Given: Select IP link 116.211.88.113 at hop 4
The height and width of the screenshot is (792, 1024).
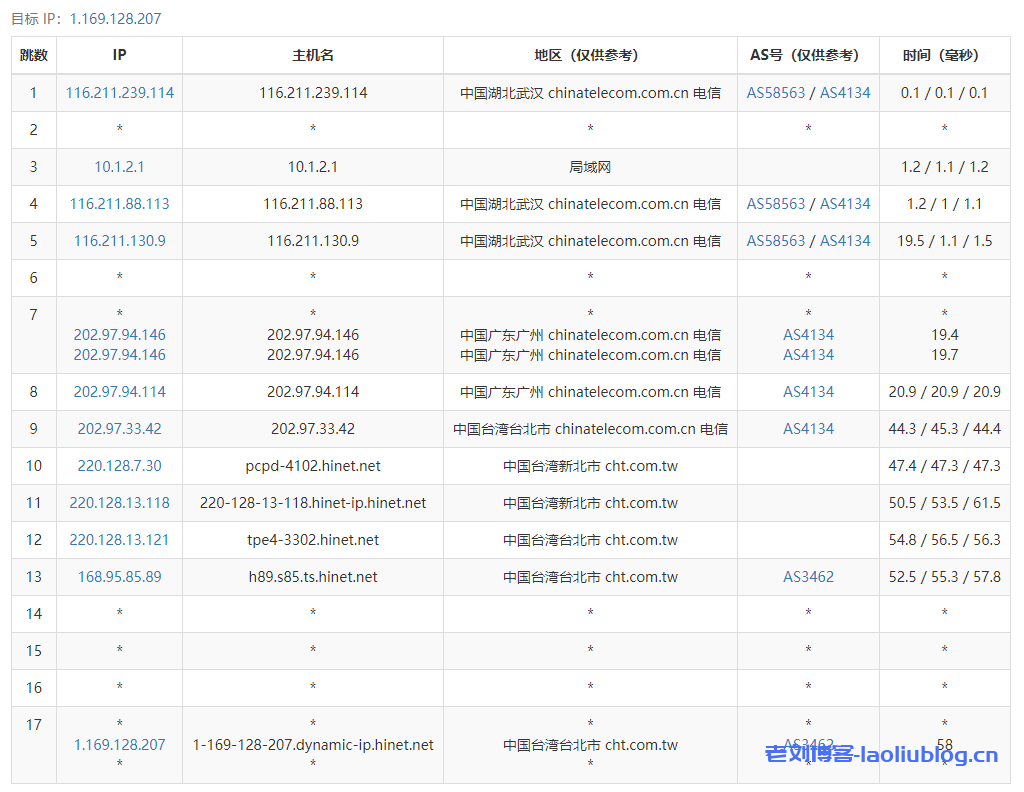Looking at the screenshot, I should point(119,203).
